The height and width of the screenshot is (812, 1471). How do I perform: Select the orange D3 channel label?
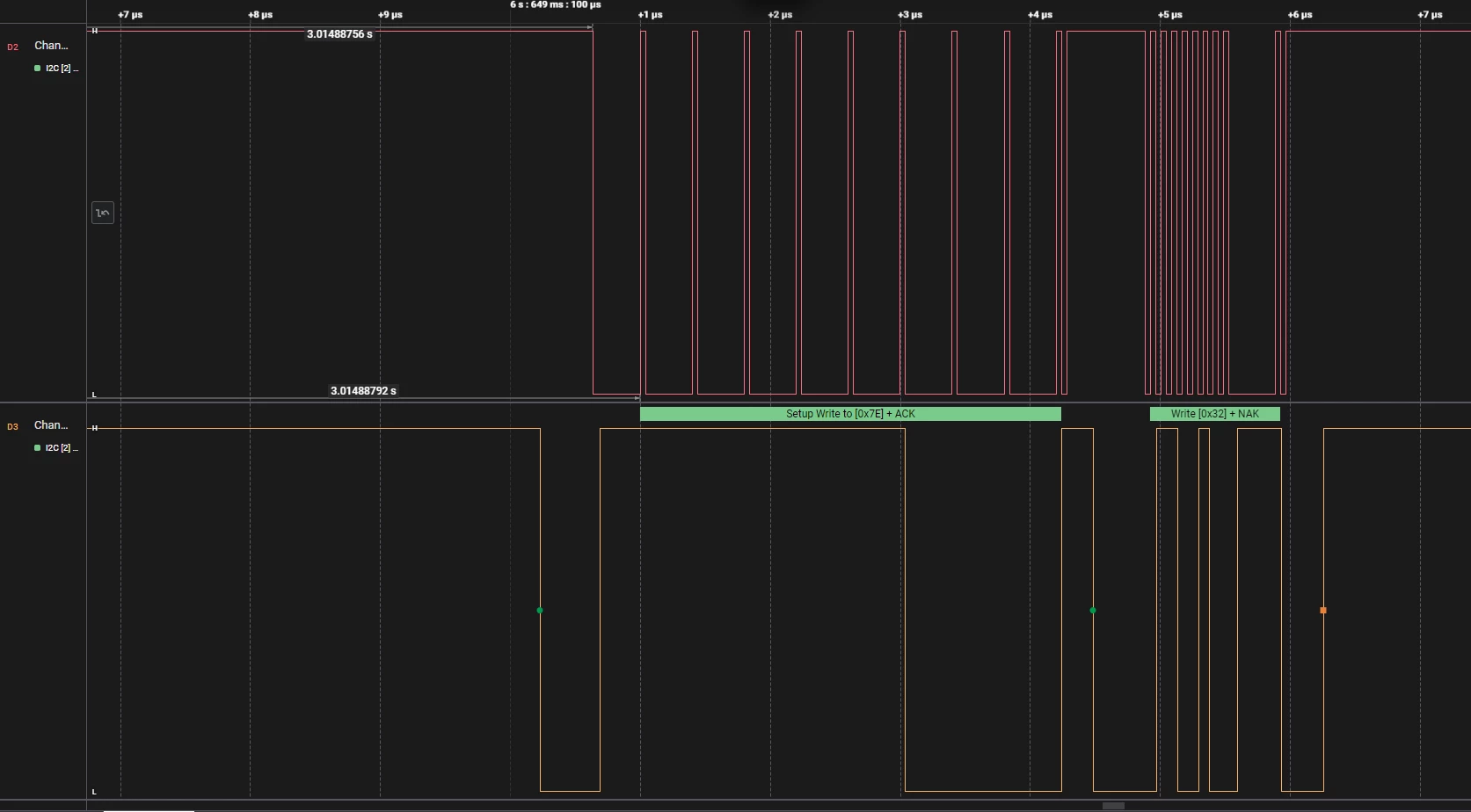click(x=12, y=426)
